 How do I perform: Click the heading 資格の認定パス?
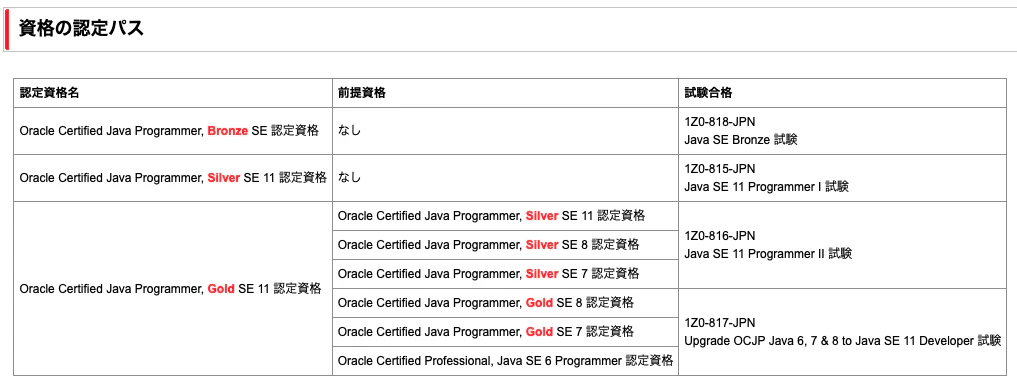(x=81, y=29)
